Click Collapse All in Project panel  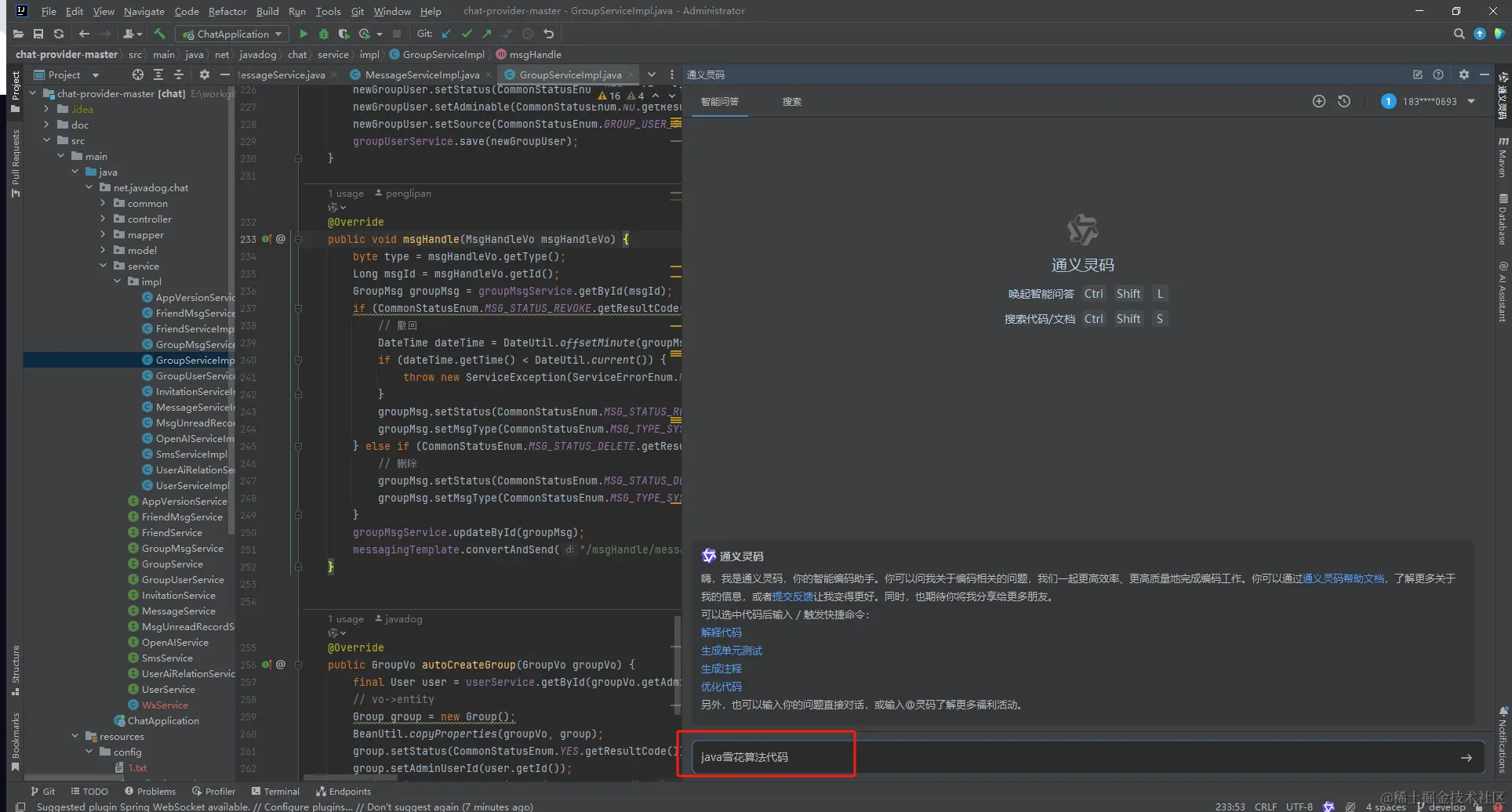tap(179, 74)
